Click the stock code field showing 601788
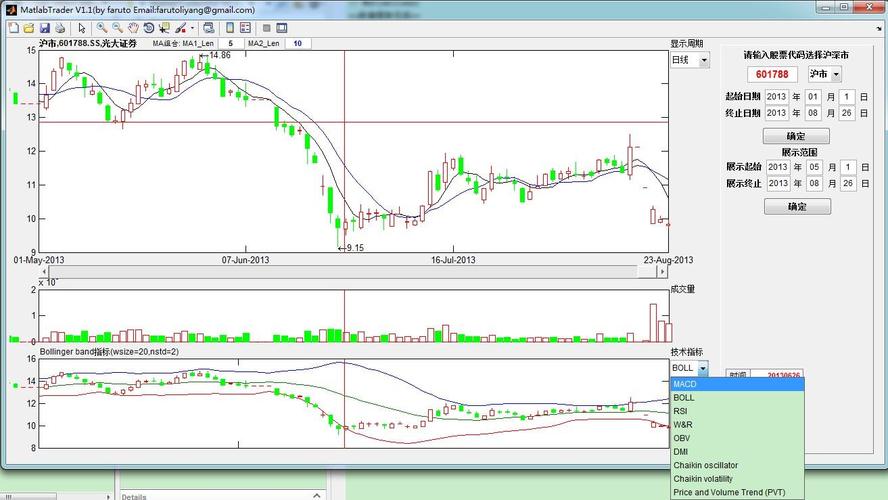Image resolution: width=888 pixels, height=500 pixels. (x=771, y=74)
